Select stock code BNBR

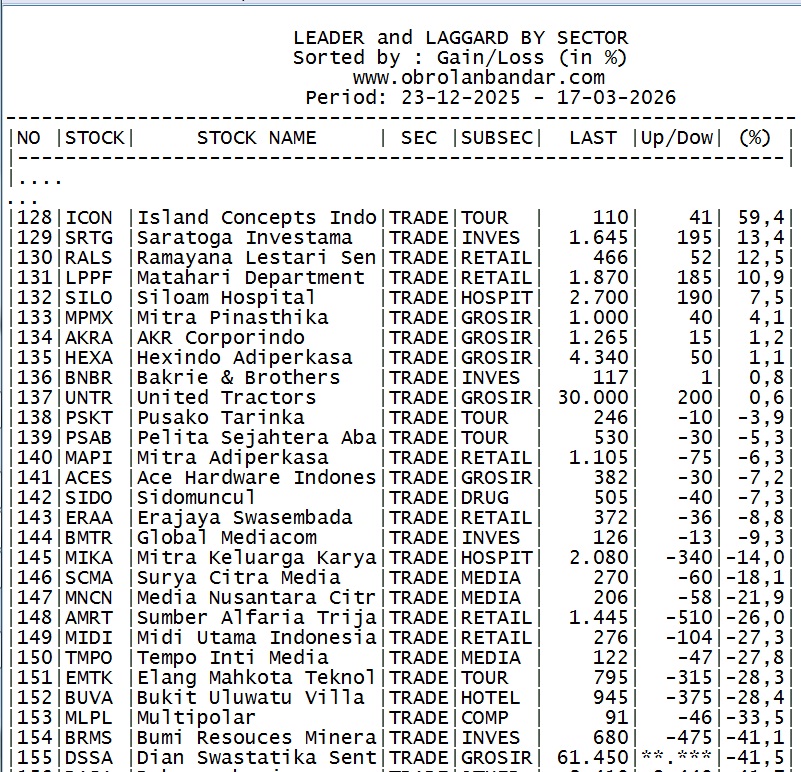88,378
